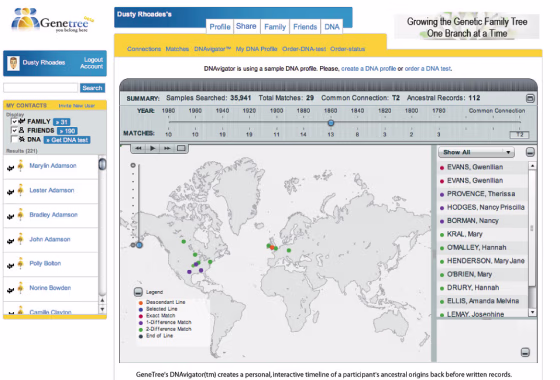560x380 pixels.
Task: Click names list scroll up arrow
Action: (x=532, y=166)
